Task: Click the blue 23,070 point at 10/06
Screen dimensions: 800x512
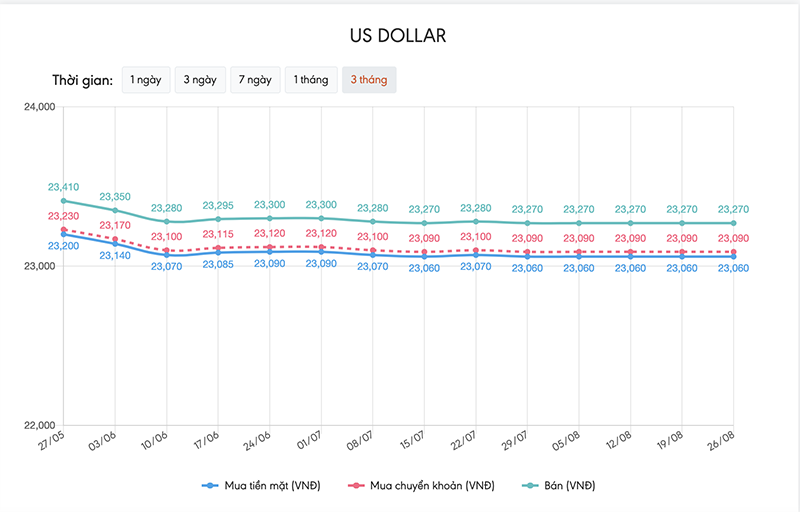Action: (x=167, y=255)
